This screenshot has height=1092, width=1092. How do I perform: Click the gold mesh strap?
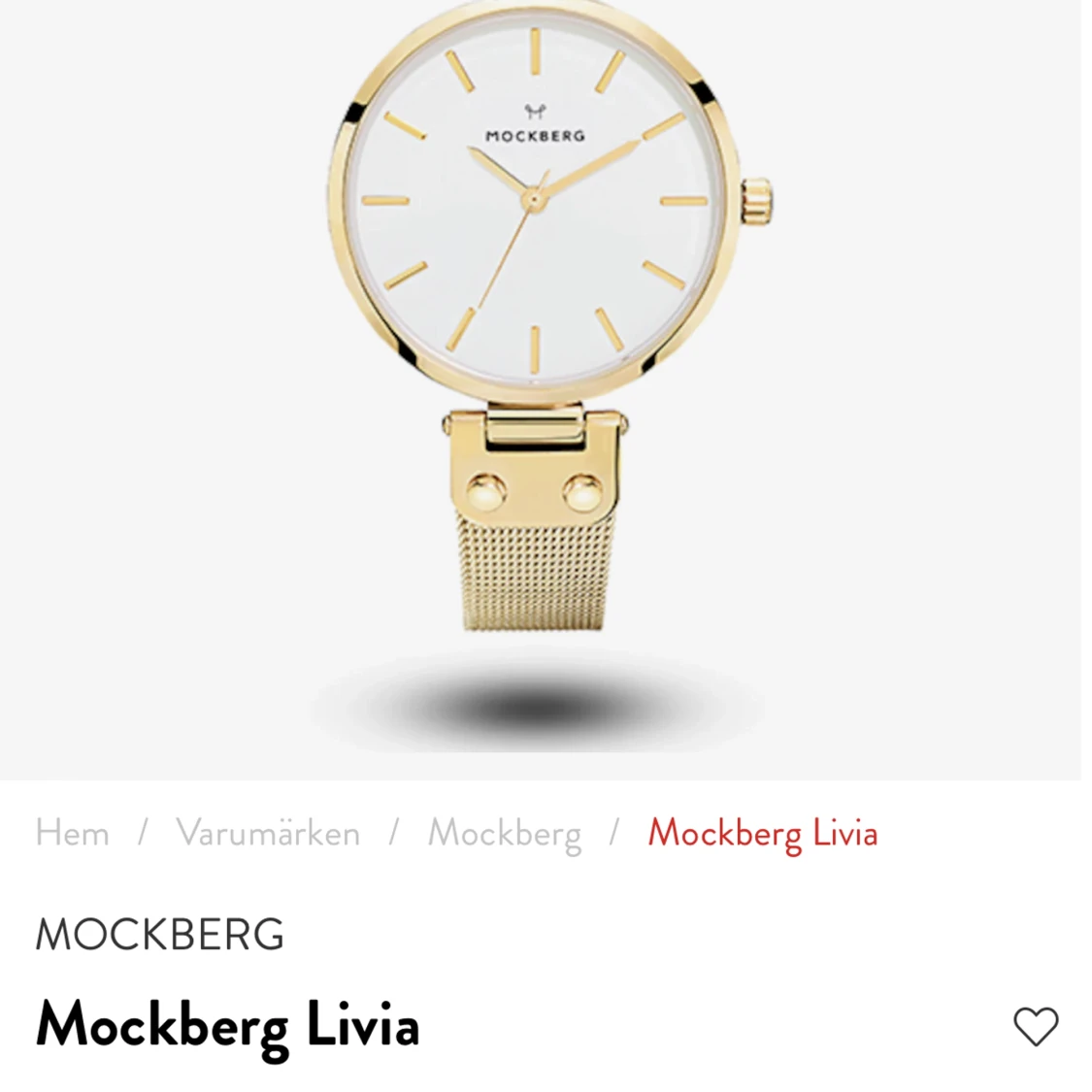534,571
